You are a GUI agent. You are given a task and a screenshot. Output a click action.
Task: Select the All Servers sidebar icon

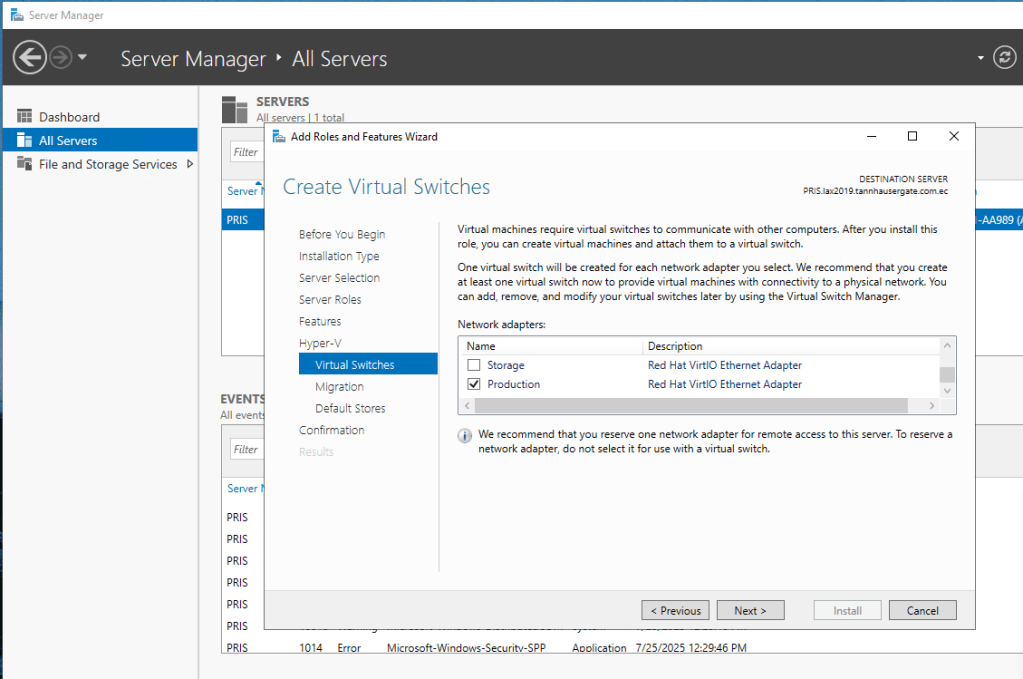pos(24,141)
